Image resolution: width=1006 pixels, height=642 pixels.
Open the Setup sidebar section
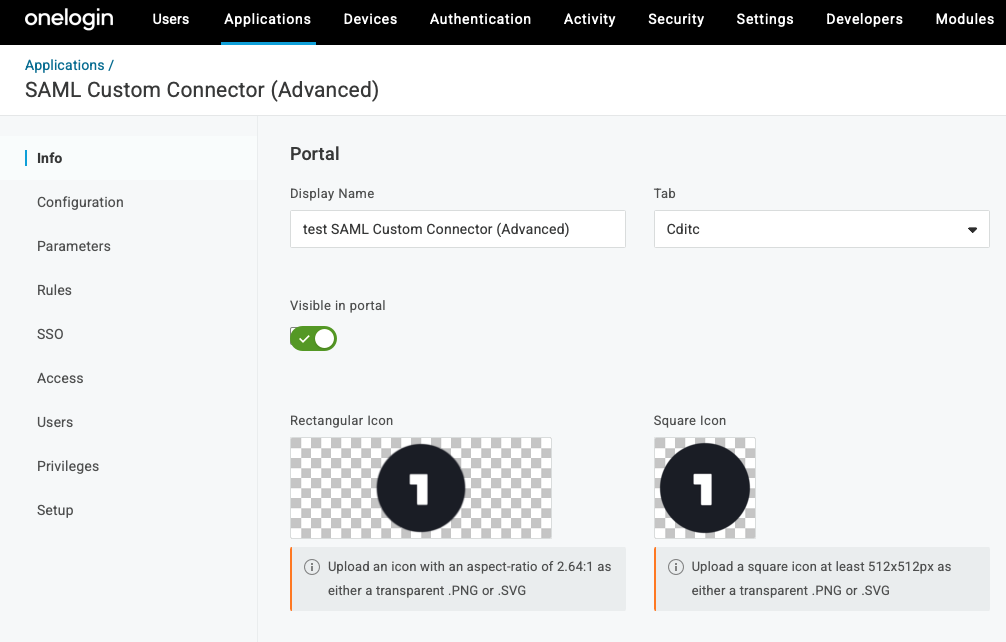point(55,510)
